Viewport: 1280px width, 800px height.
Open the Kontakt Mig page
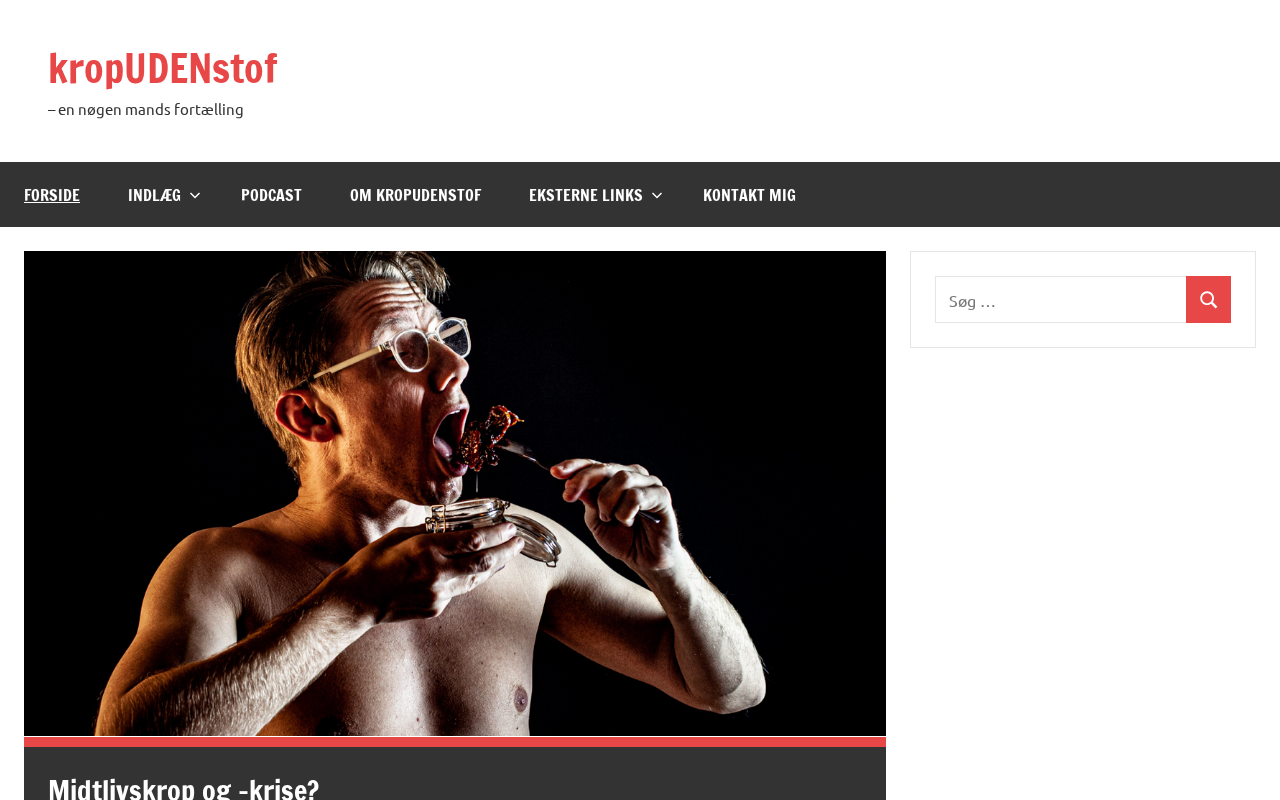(x=749, y=195)
